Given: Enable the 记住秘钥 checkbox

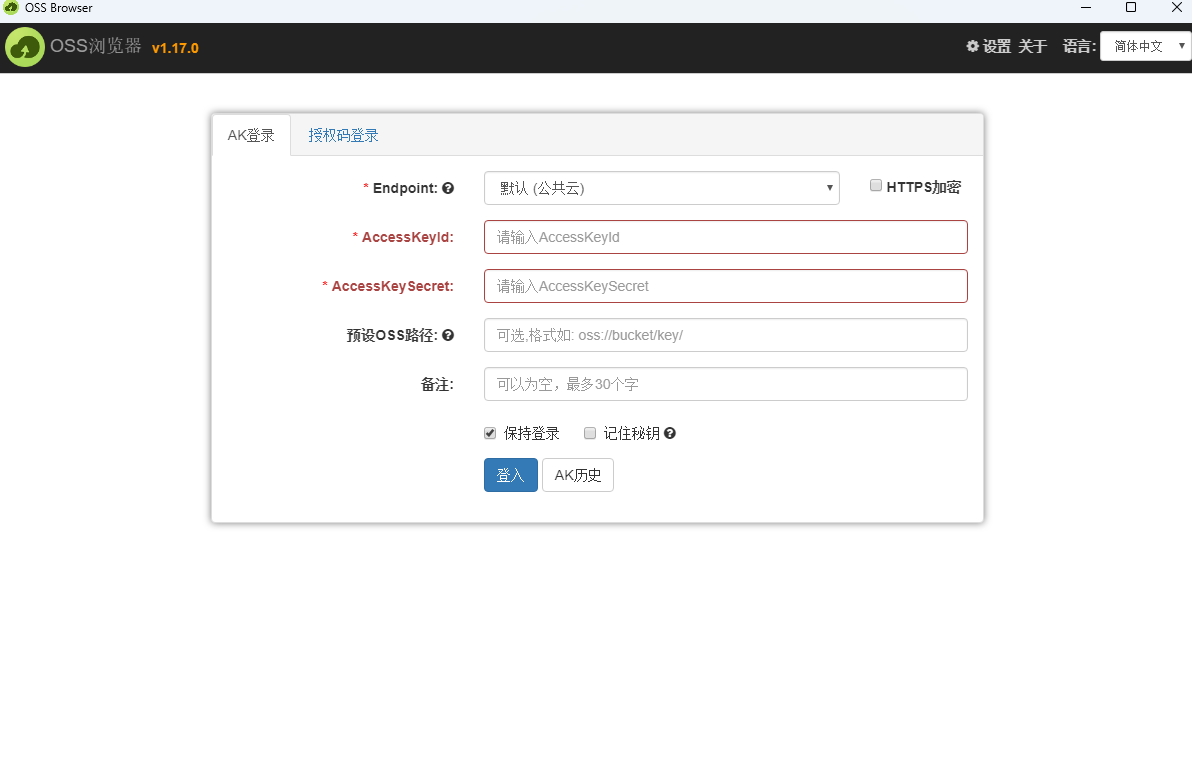Looking at the screenshot, I should (x=590, y=432).
